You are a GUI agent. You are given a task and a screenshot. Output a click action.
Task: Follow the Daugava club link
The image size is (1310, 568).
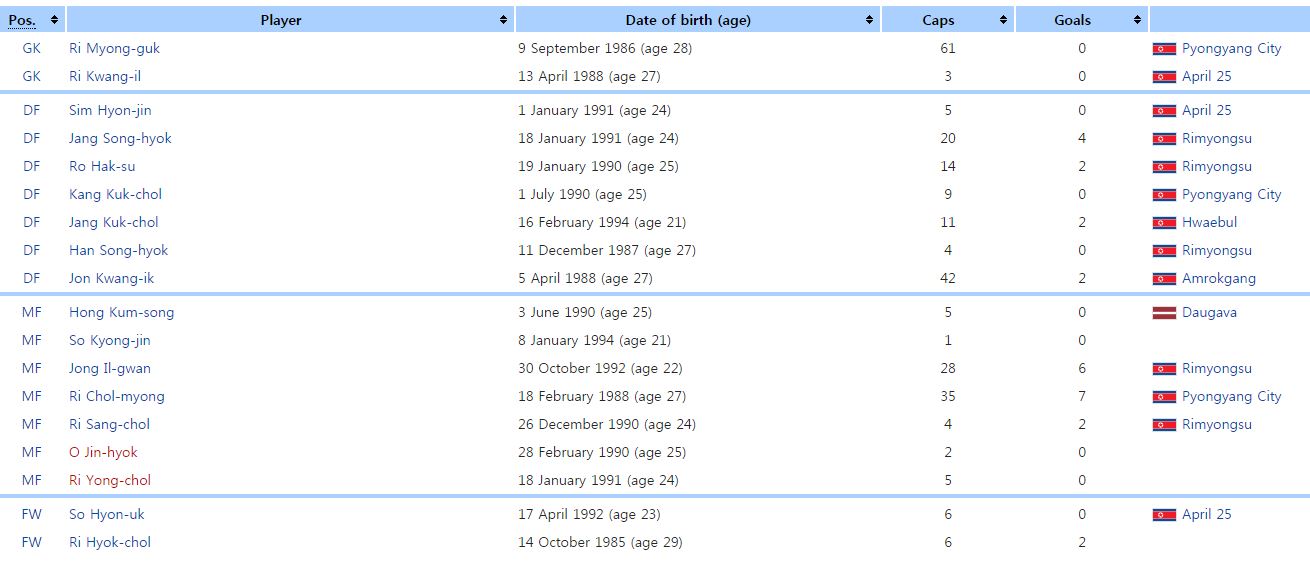pyautogui.click(x=1209, y=312)
